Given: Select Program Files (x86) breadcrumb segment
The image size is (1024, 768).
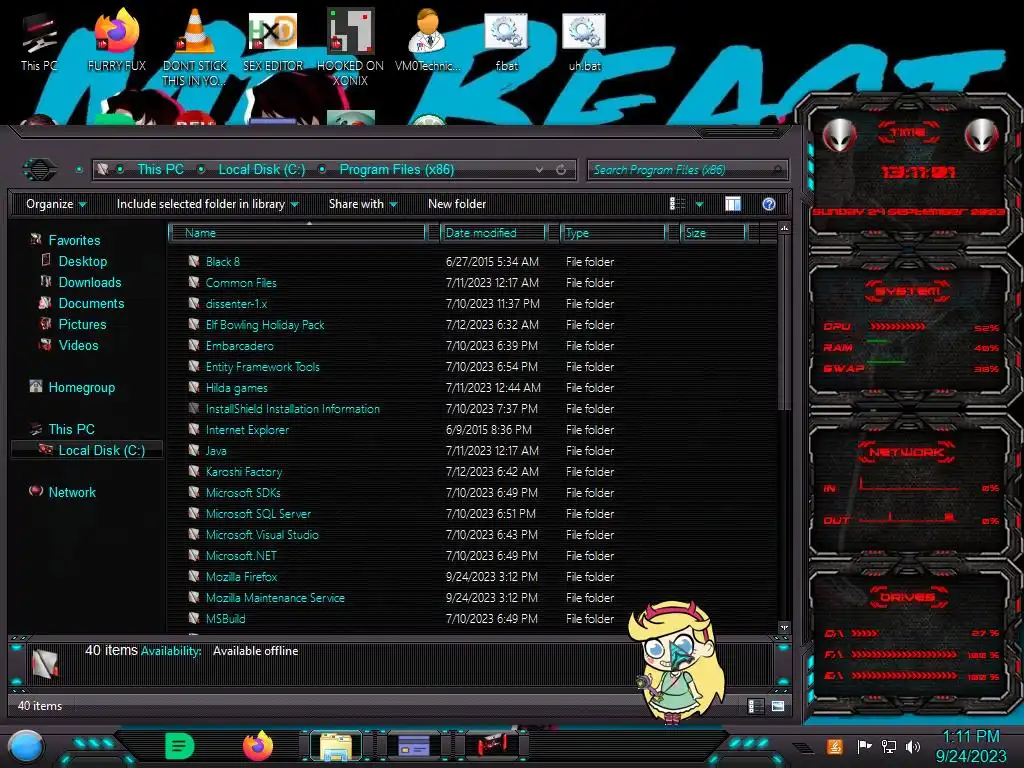Looking at the screenshot, I should tap(396, 170).
